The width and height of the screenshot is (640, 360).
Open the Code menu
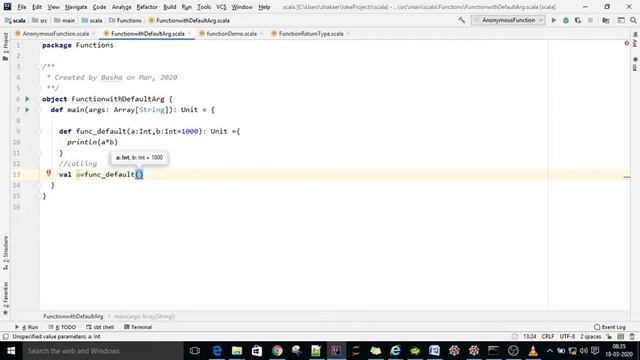[x=99, y=7]
